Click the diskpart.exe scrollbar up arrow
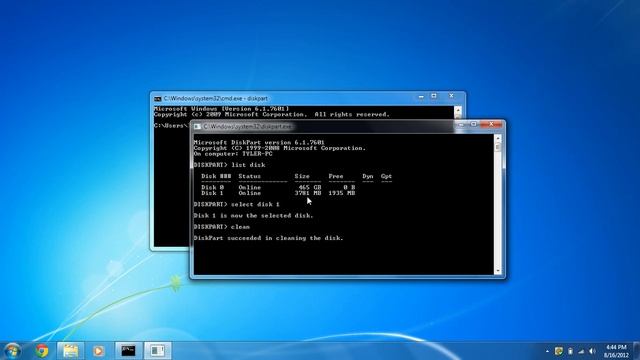The width and height of the screenshot is (640, 360). pos(498,138)
